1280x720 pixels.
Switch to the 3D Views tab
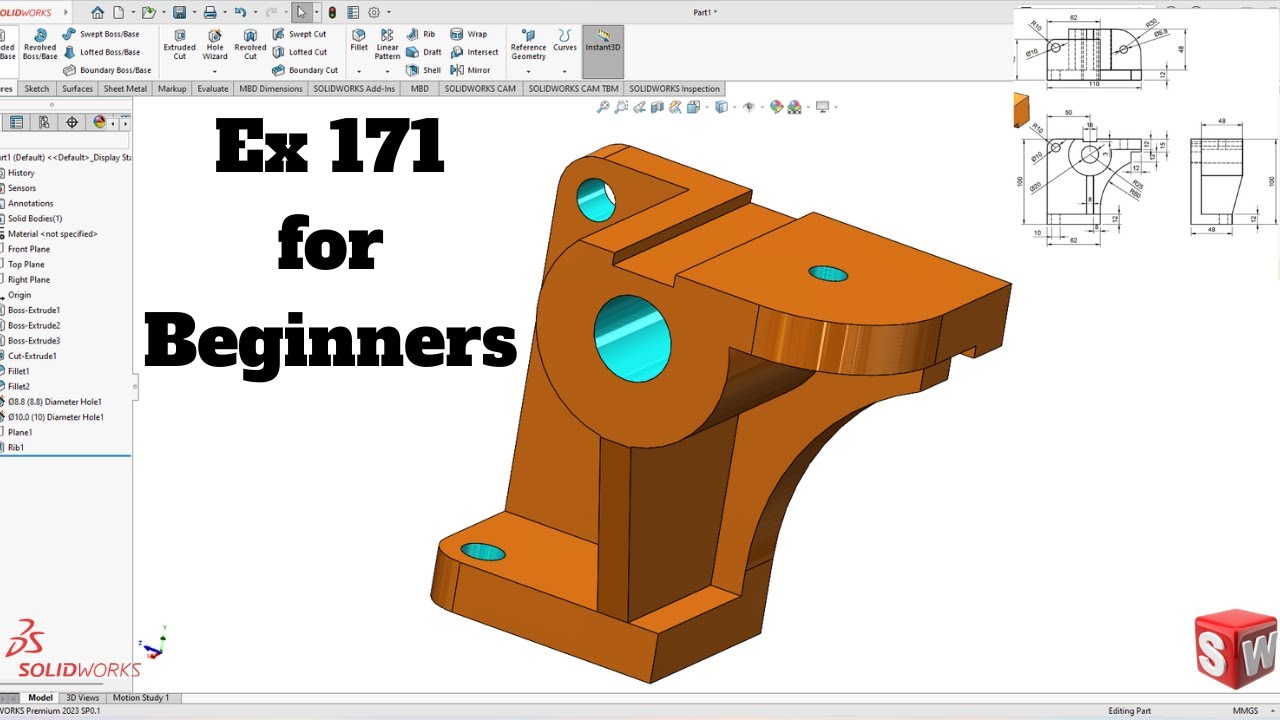click(83, 698)
